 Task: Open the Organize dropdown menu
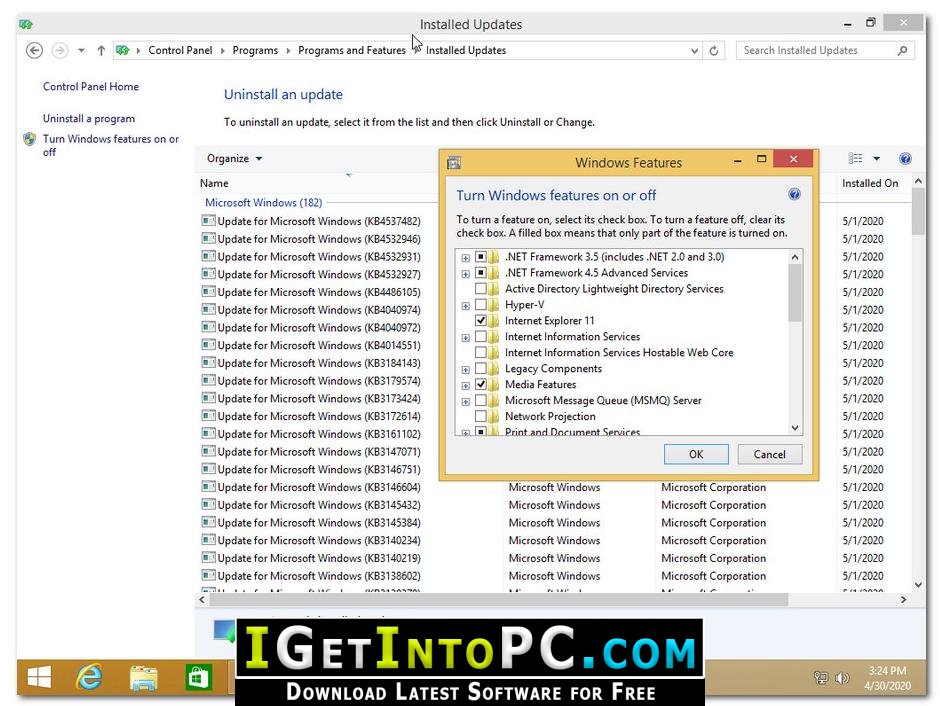pyautogui.click(x=234, y=158)
